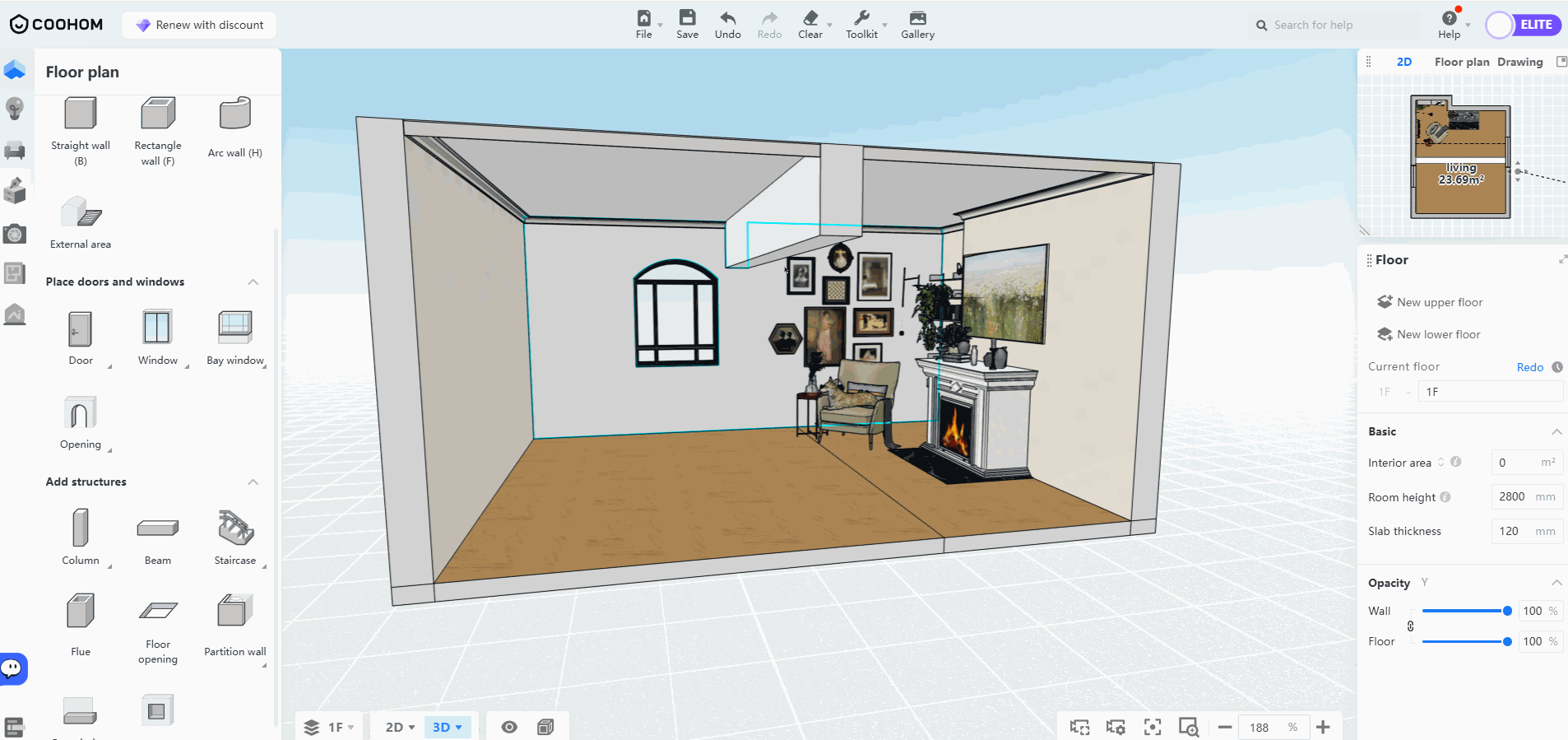Toggle the eye visibility button
The height and width of the screenshot is (740, 1568).
click(x=509, y=727)
